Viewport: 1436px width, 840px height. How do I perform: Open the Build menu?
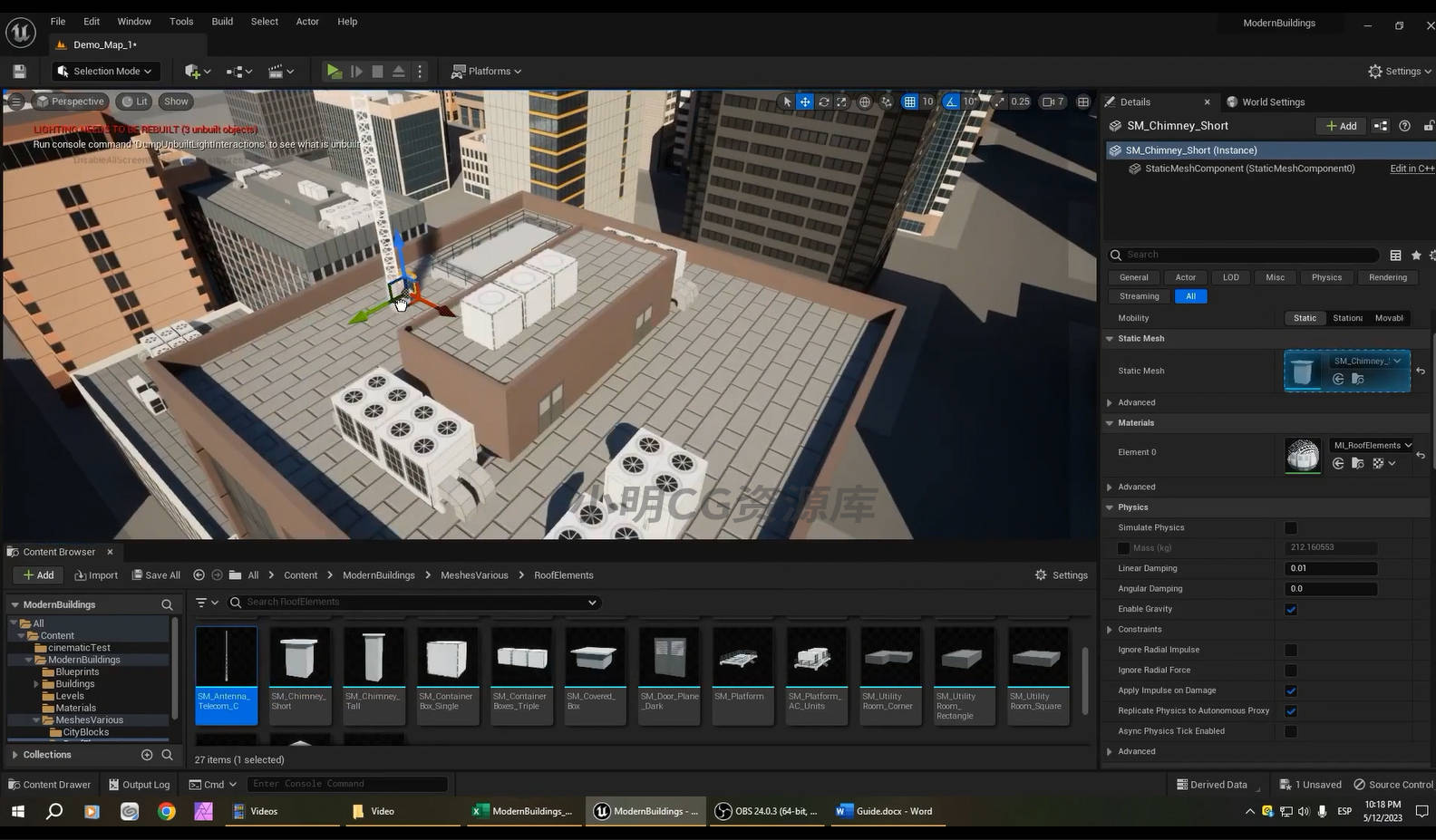(x=222, y=21)
